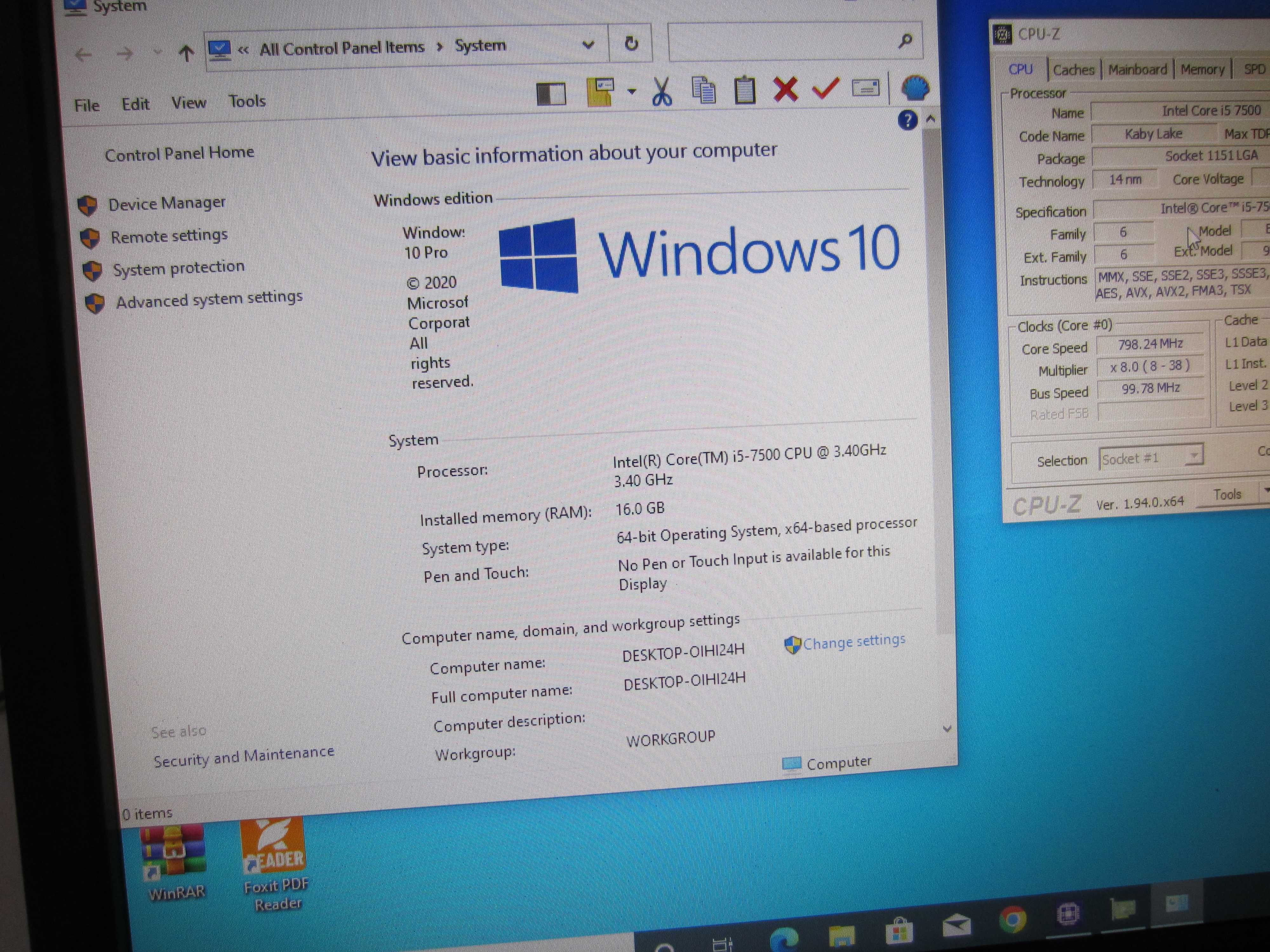
Task: Click the Tools button in CPU-Z
Action: click(x=1227, y=495)
